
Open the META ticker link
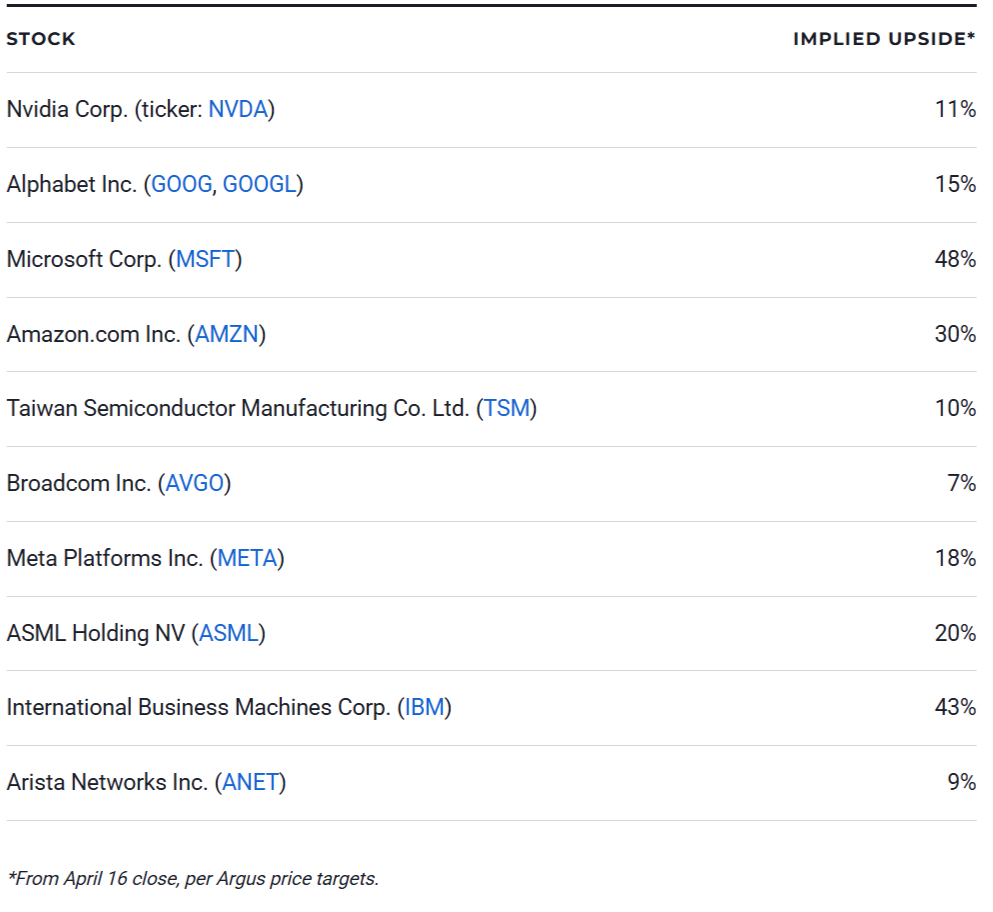pyautogui.click(x=247, y=558)
